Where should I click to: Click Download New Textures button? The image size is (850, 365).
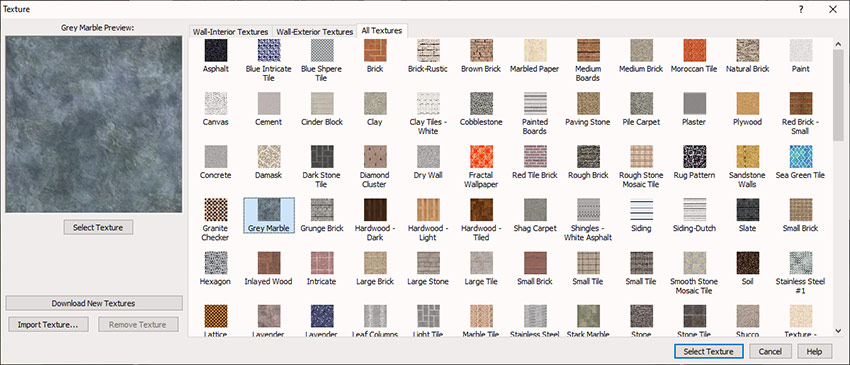pos(94,303)
